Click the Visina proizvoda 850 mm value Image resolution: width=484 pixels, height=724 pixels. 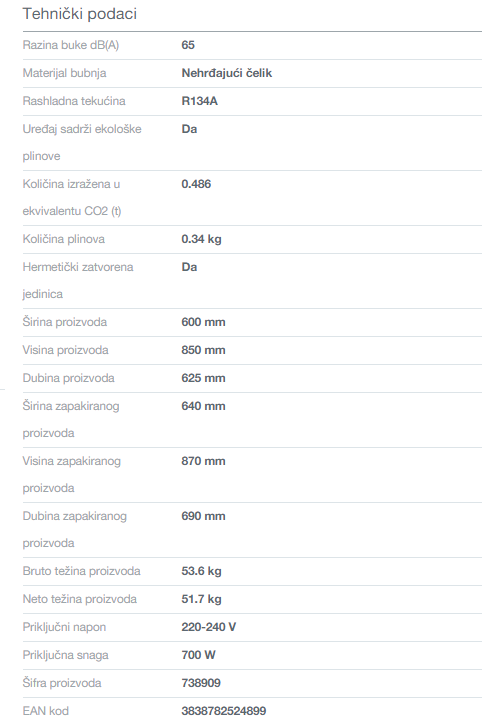pyautogui.click(x=203, y=350)
